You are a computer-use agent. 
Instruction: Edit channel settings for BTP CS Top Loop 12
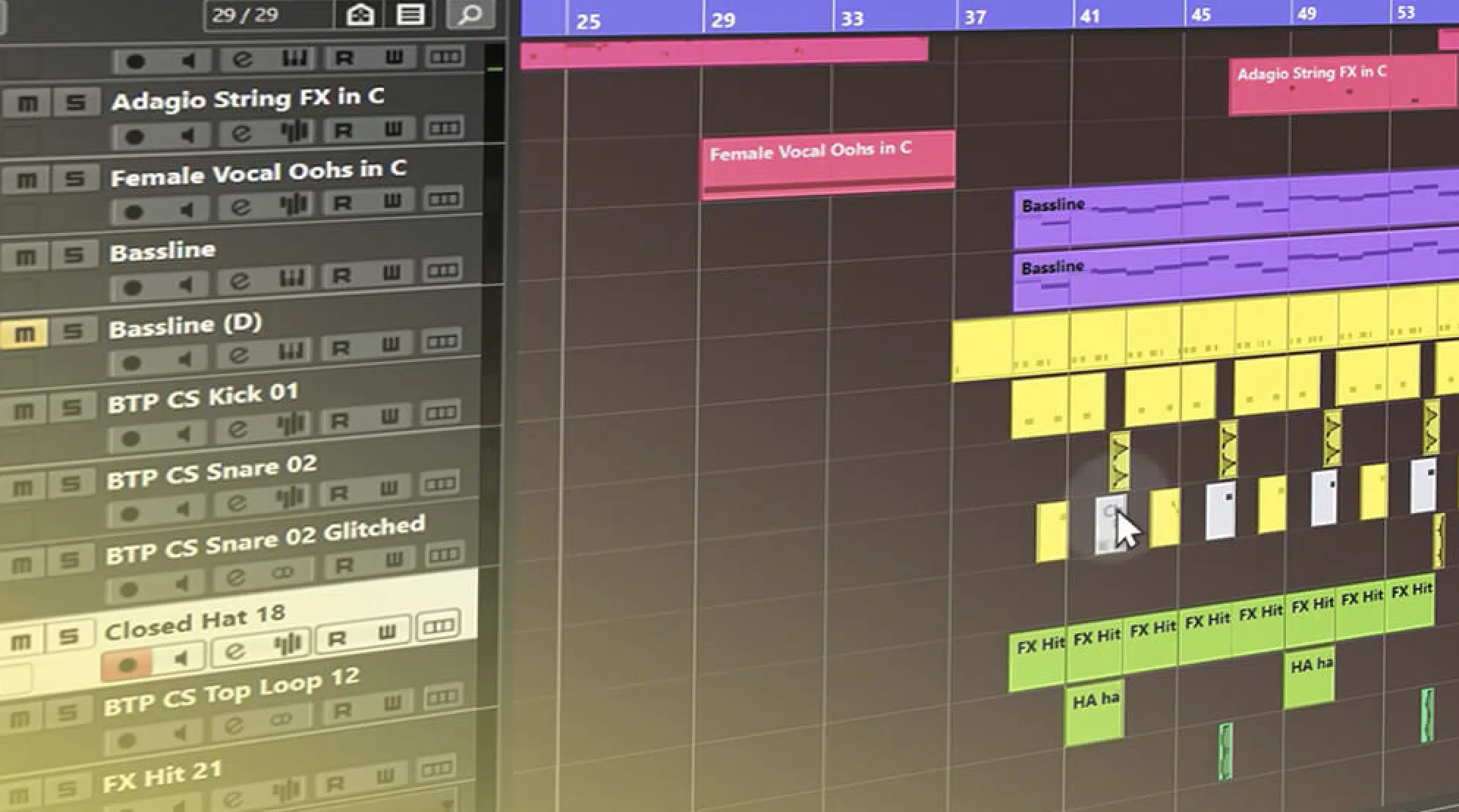coord(233,725)
